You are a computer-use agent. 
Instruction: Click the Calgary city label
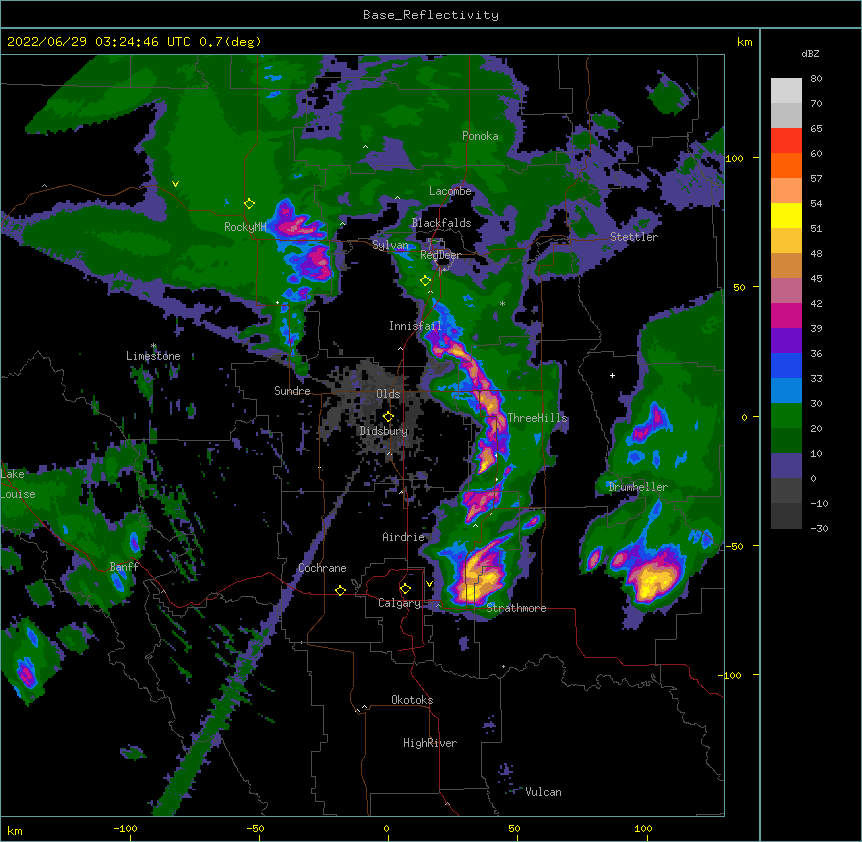pos(399,603)
